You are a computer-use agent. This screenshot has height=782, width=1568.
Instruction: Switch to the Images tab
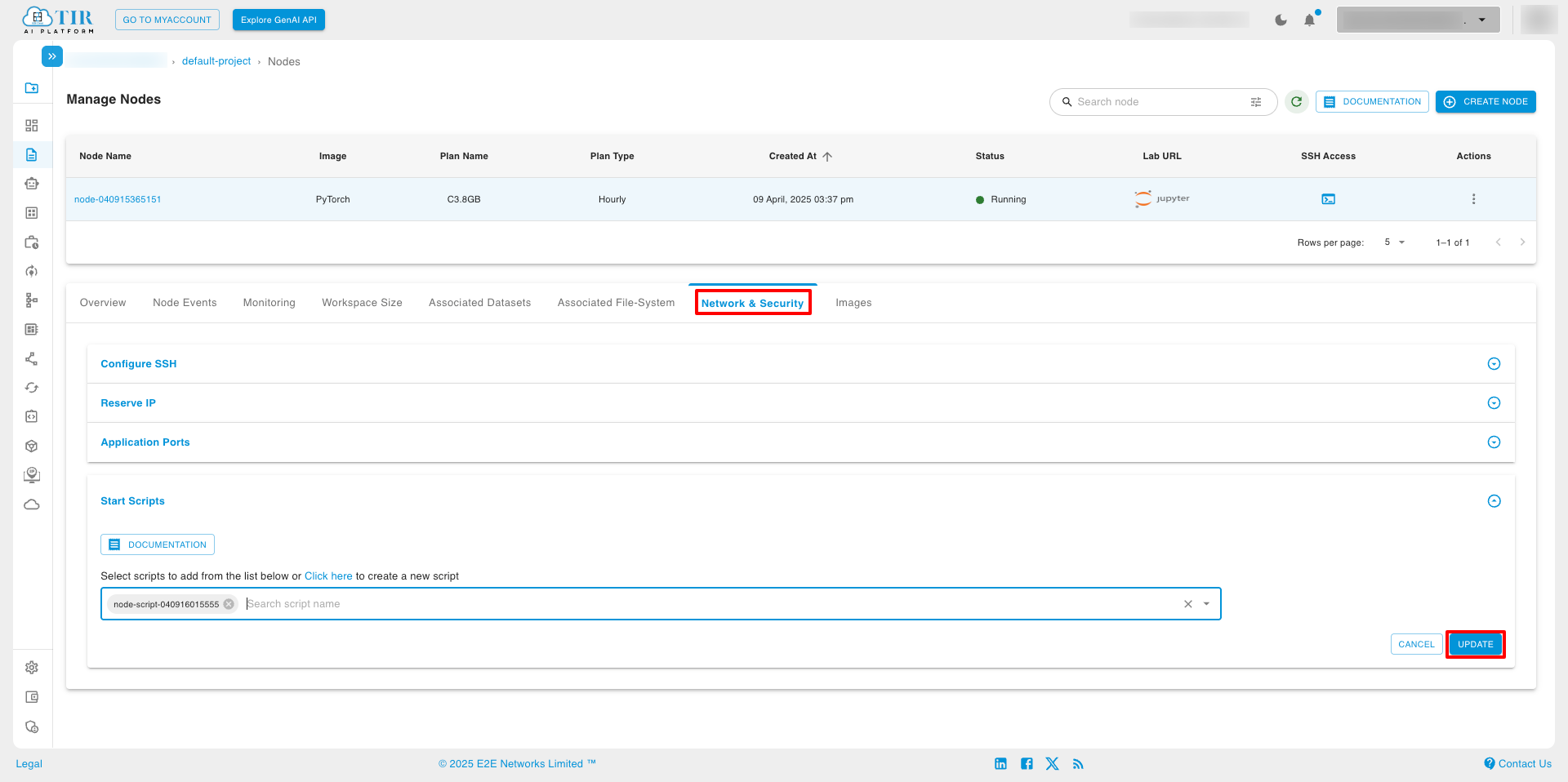853,303
